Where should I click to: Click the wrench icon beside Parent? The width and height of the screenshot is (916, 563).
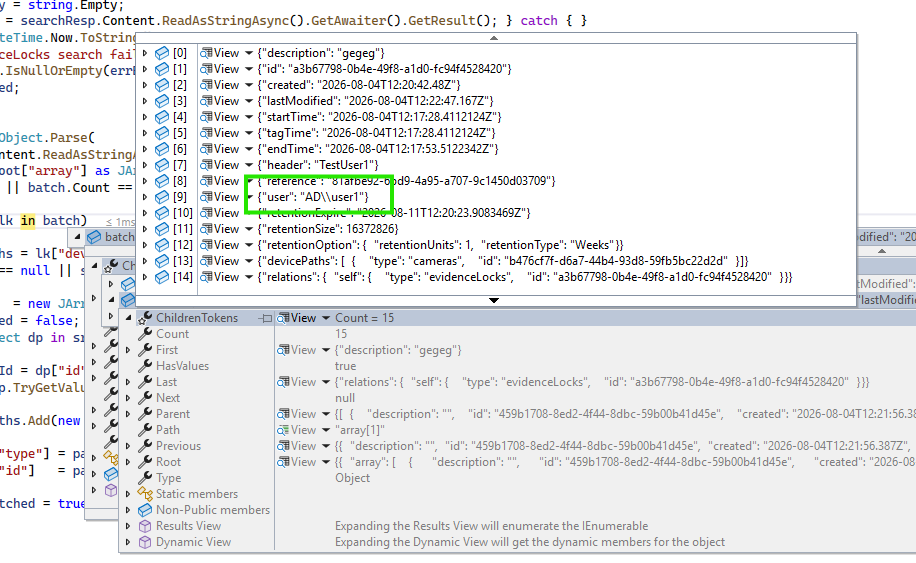tap(145, 413)
